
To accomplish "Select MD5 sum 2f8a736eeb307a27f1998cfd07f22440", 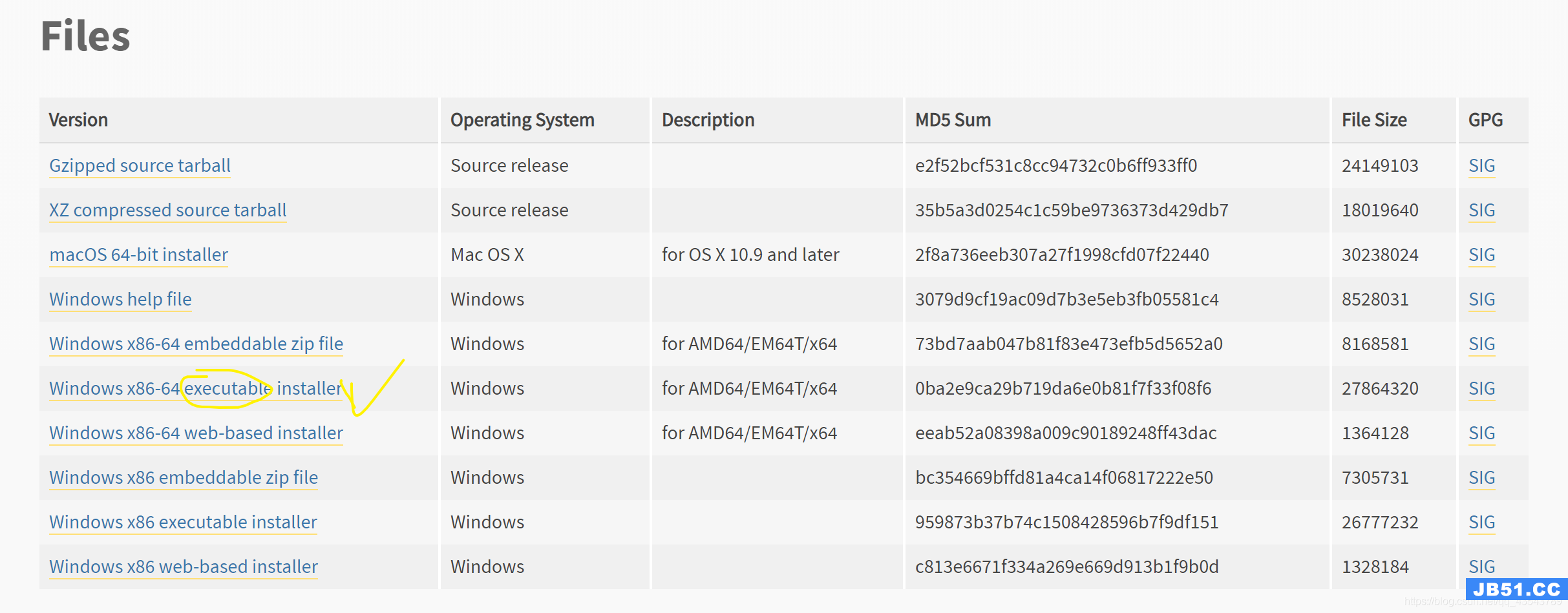I will tap(1062, 255).
